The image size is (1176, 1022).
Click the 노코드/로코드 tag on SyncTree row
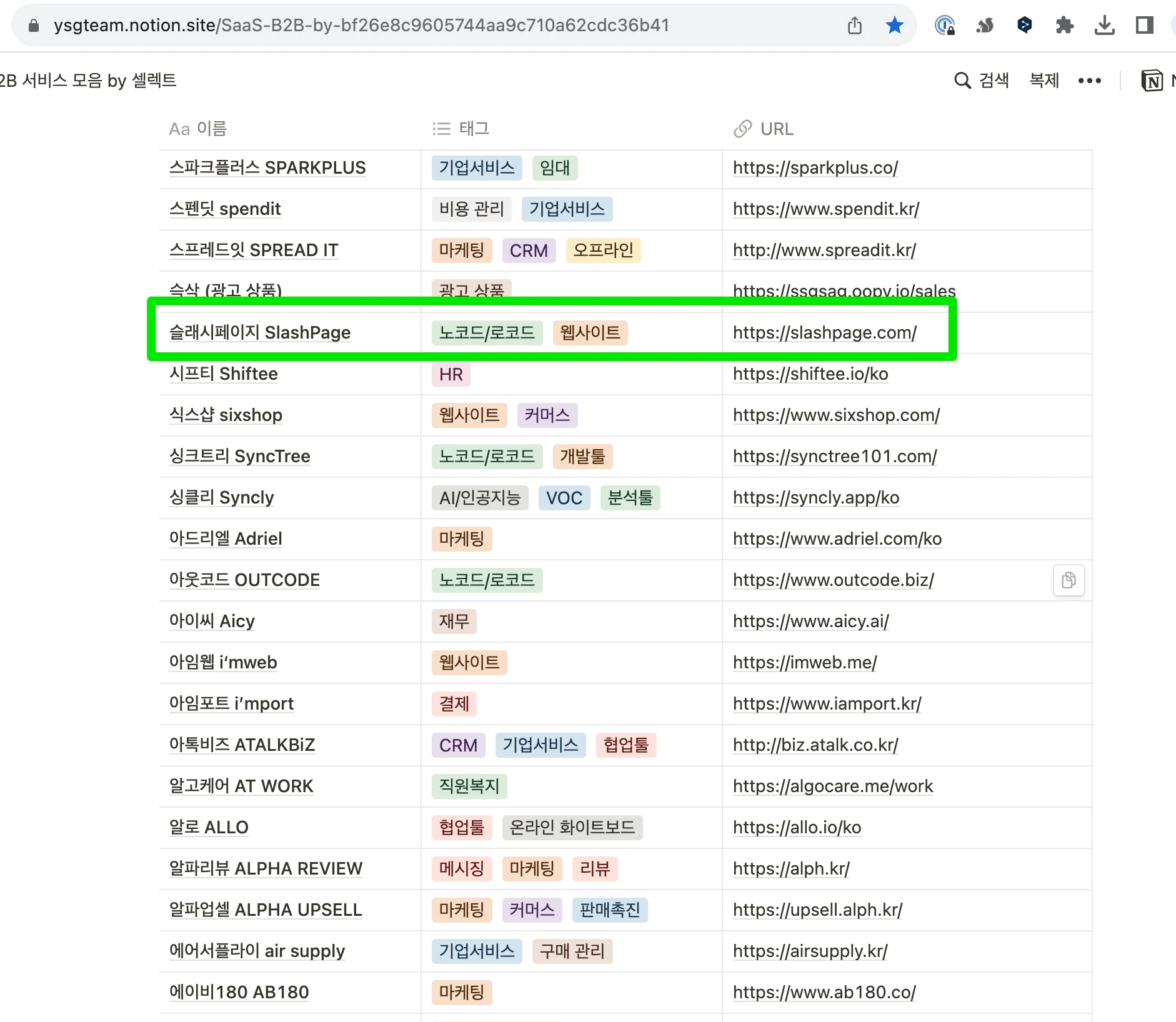(x=487, y=457)
